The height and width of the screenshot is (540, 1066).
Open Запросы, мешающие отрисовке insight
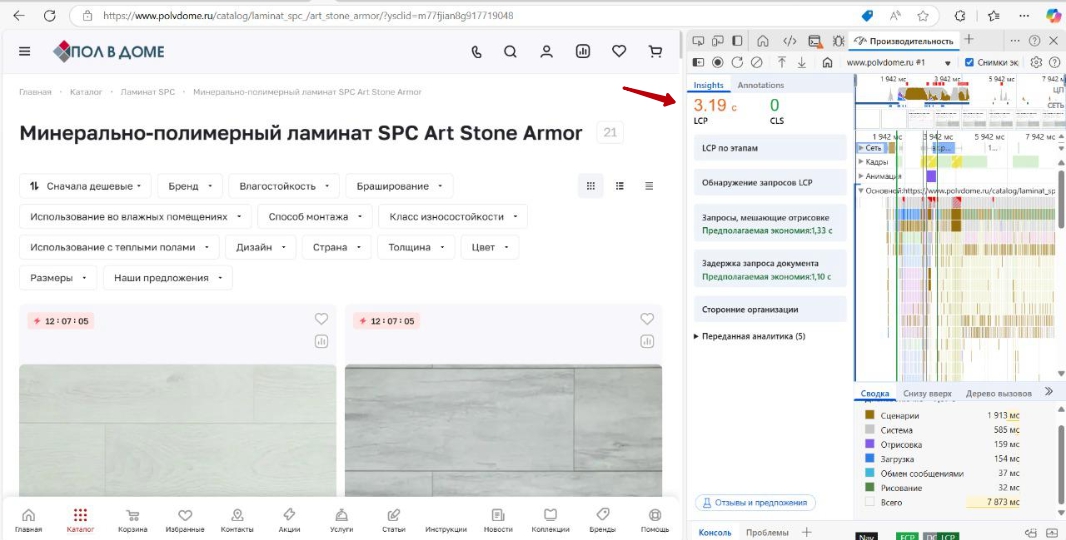[x=770, y=224]
